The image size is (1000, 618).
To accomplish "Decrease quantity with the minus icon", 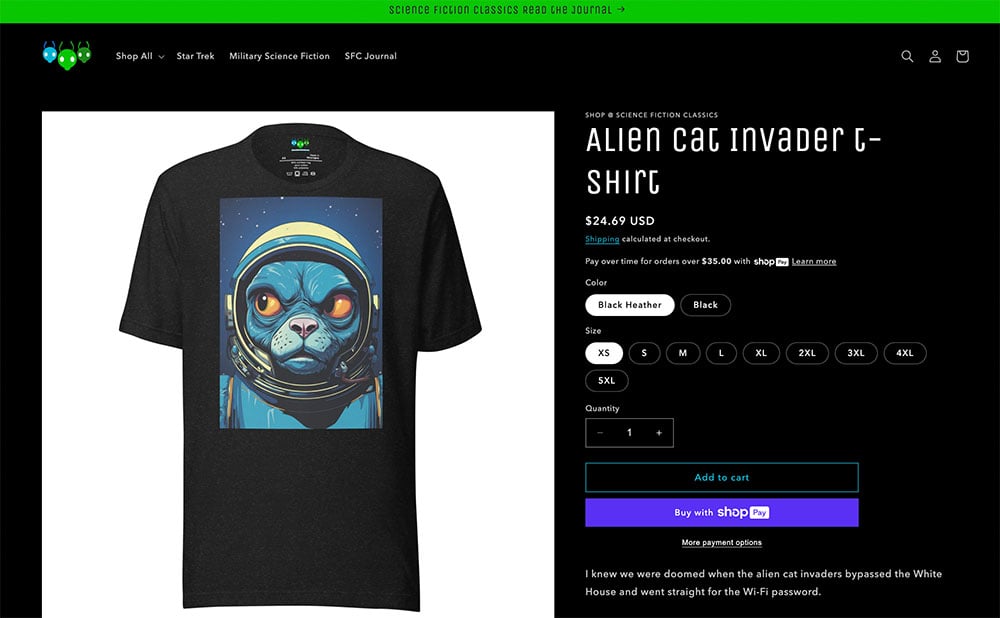I will pyautogui.click(x=600, y=432).
